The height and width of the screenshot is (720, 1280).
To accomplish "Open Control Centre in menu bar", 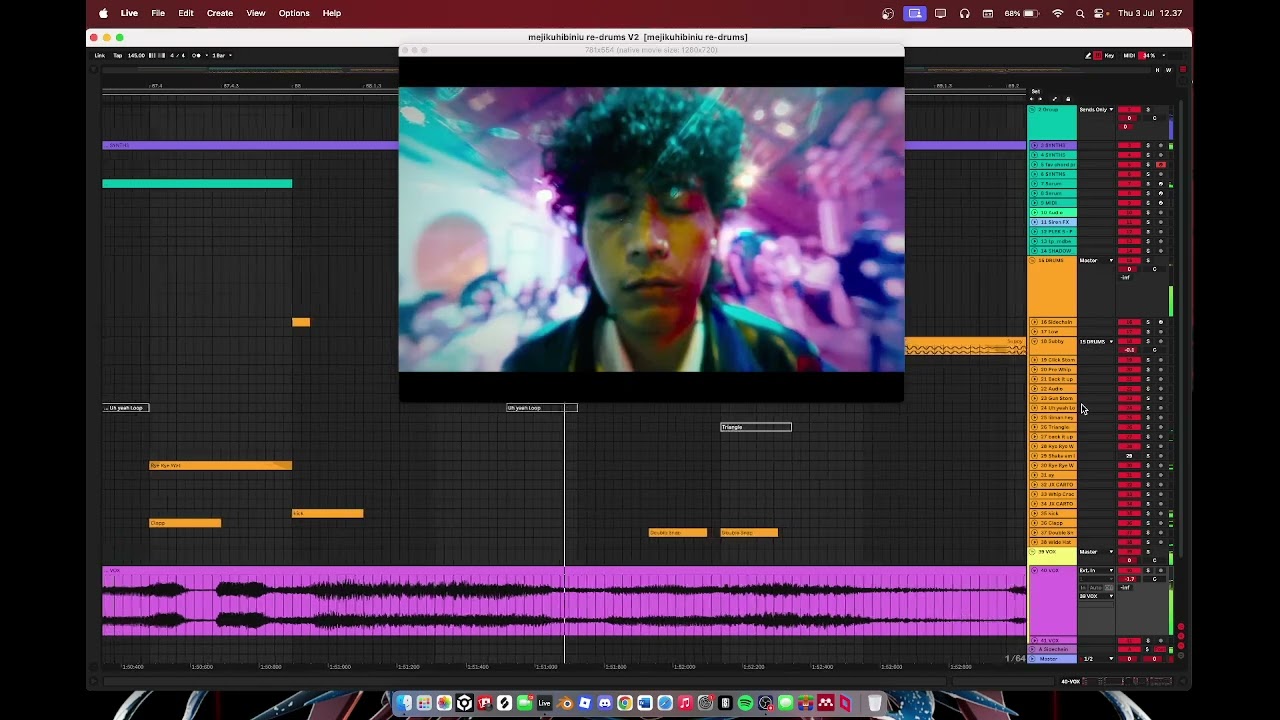I will click(1100, 13).
